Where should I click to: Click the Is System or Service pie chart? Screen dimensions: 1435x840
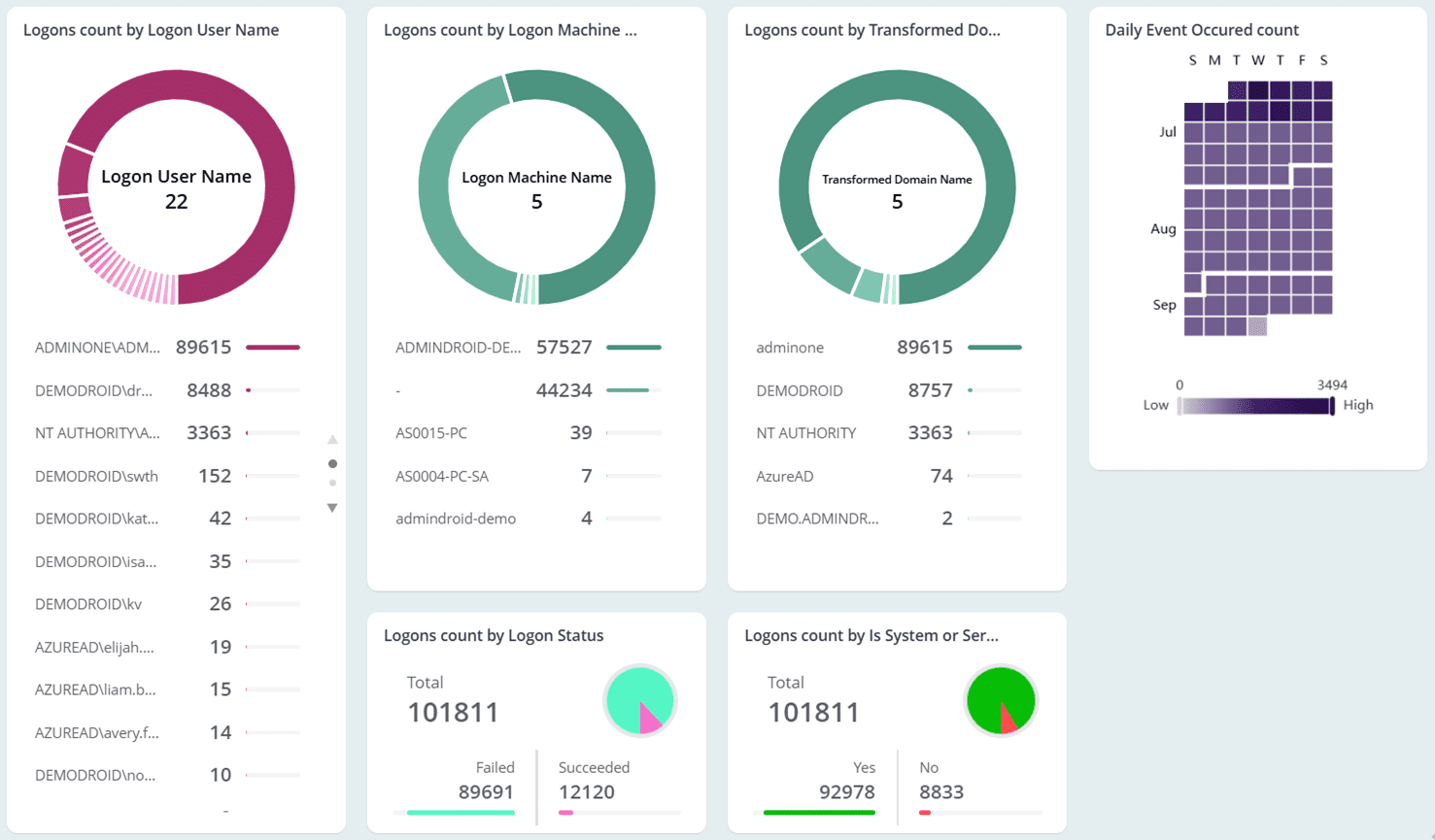(x=1000, y=700)
